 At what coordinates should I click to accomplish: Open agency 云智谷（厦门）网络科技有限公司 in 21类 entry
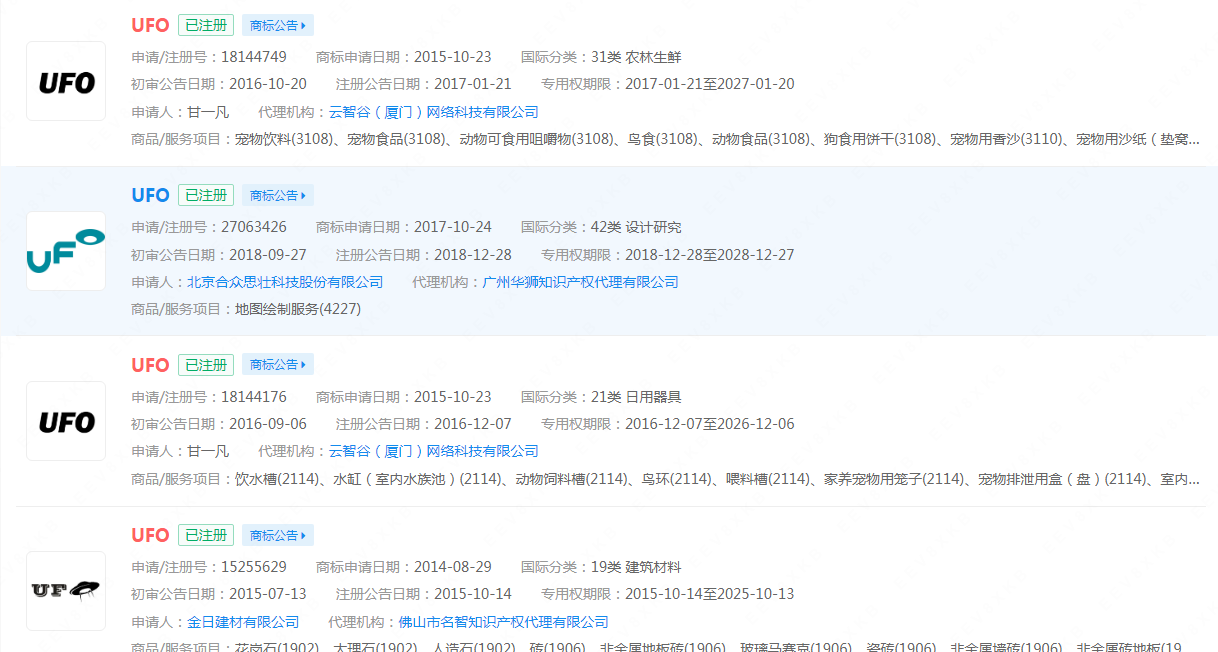point(434,452)
